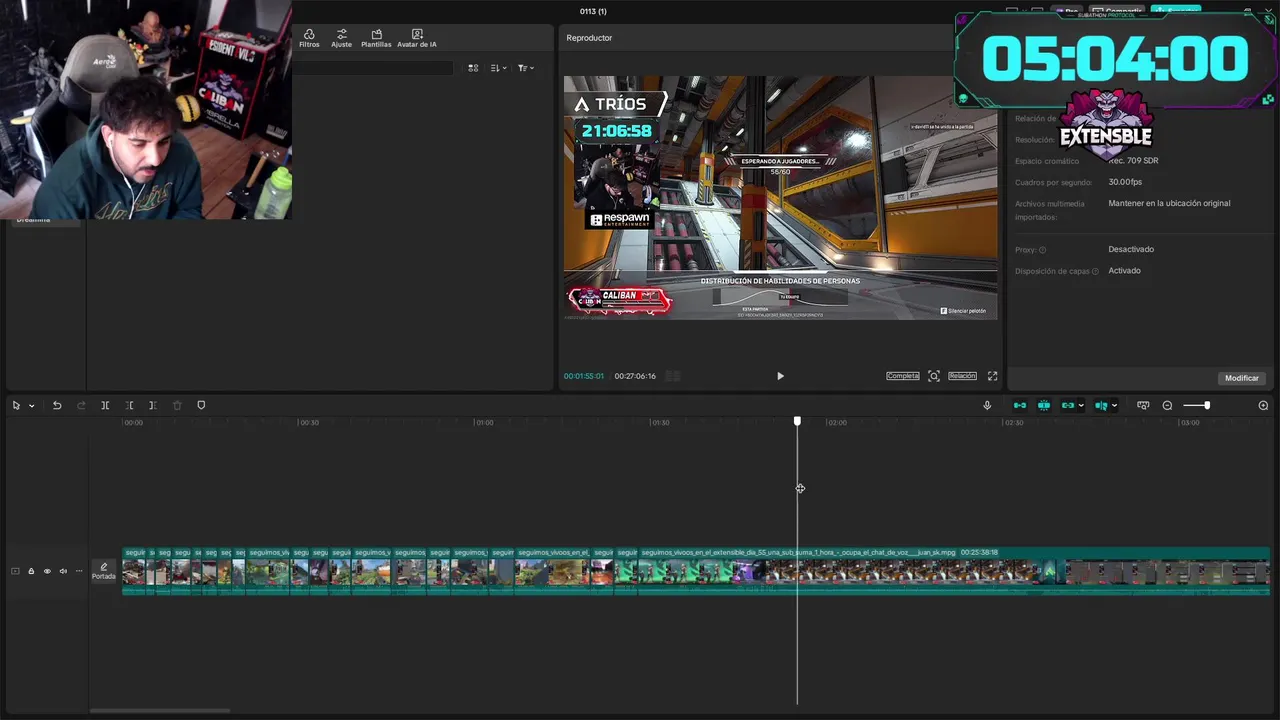Click the Activado layer arrangement value
This screenshot has width=1280, height=720.
tap(1124, 270)
